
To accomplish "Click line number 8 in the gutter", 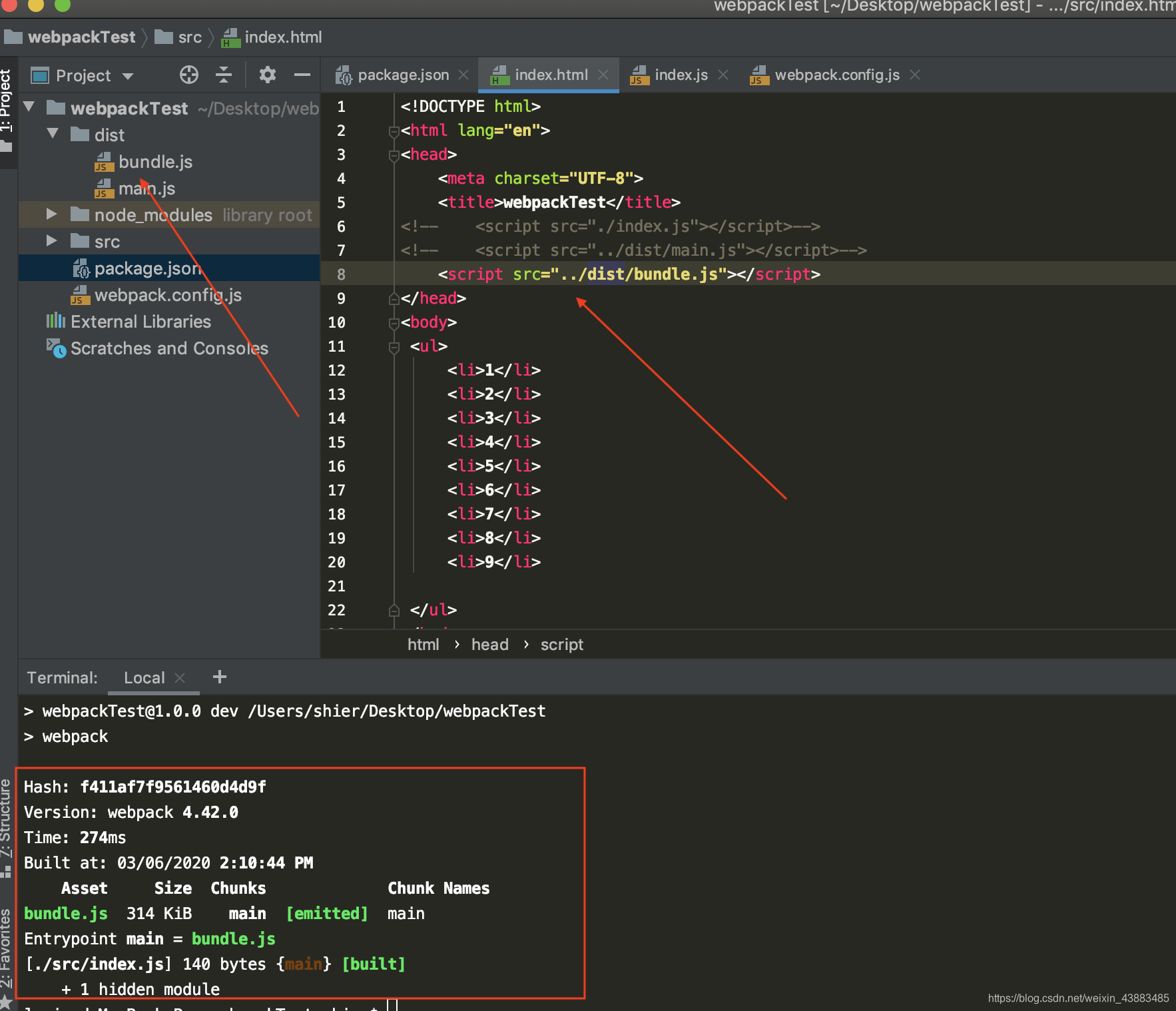I will pyautogui.click(x=341, y=274).
